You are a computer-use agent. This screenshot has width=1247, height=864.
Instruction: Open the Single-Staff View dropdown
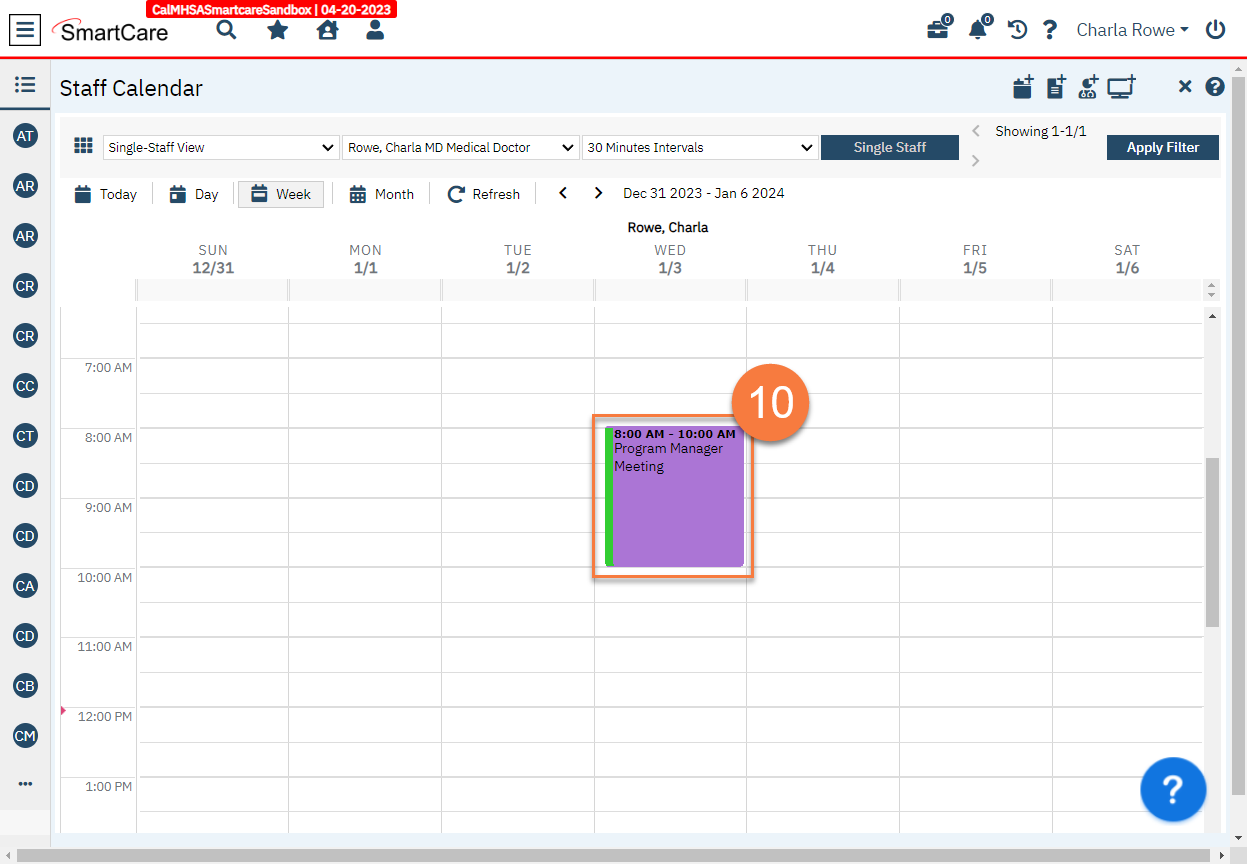coord(220,146)
